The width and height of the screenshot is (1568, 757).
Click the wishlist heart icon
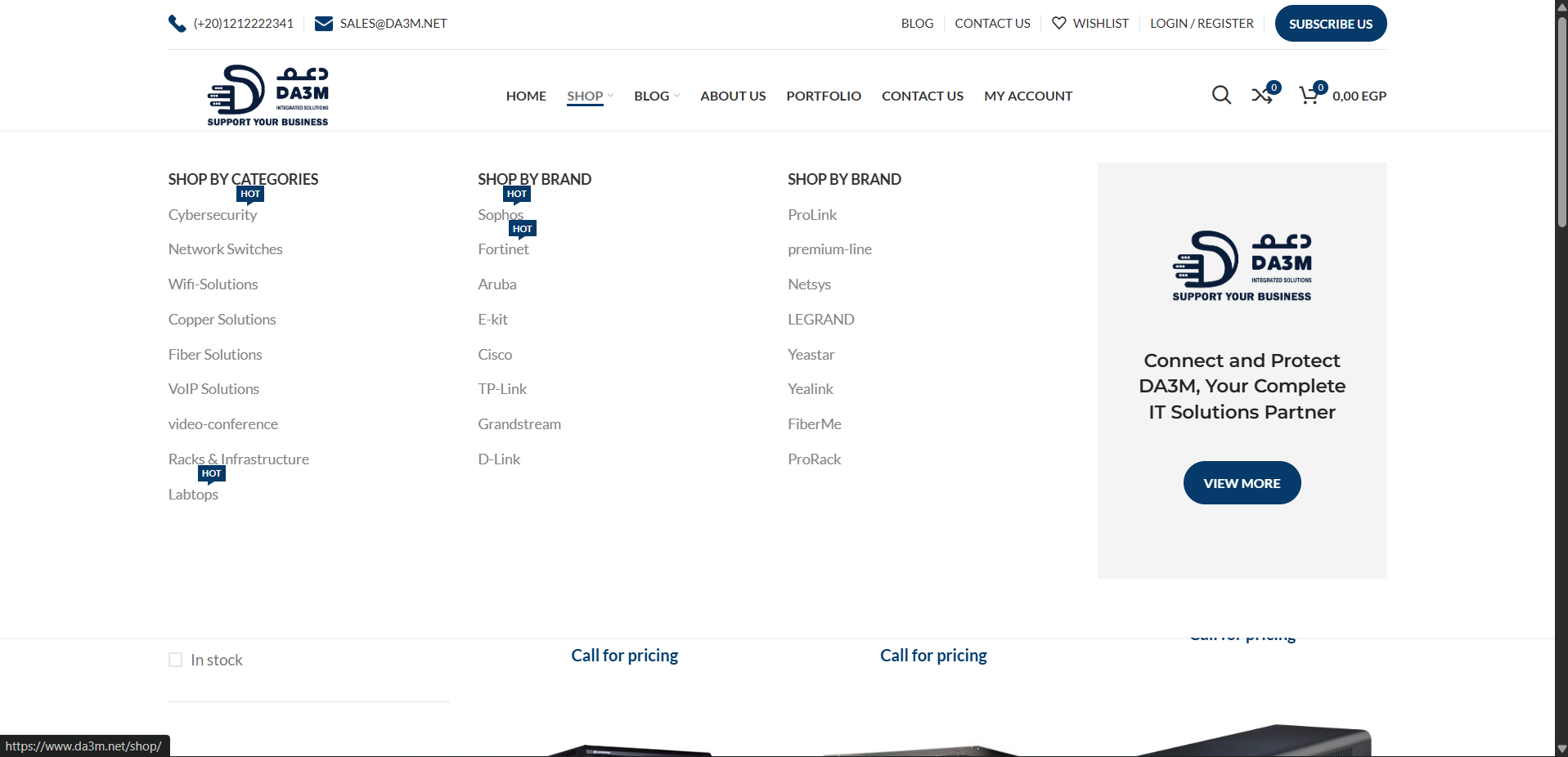(1058, 23)
